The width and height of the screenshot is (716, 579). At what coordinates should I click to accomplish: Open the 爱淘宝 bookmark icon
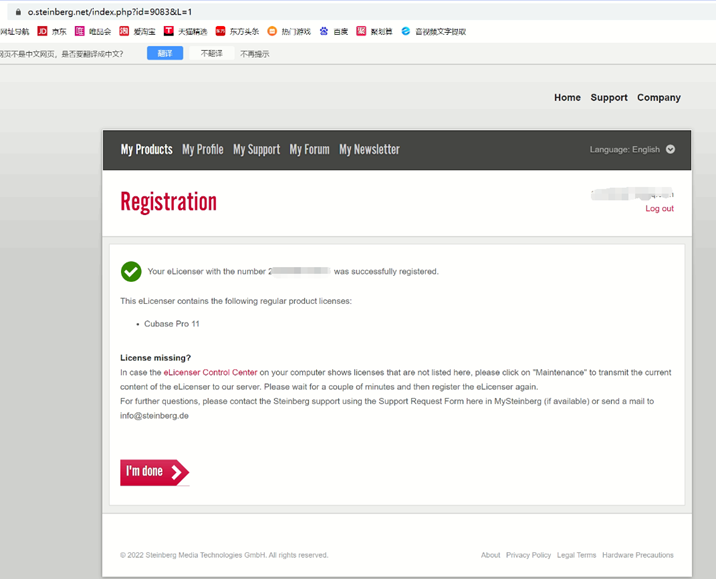[x=124, y=32]
